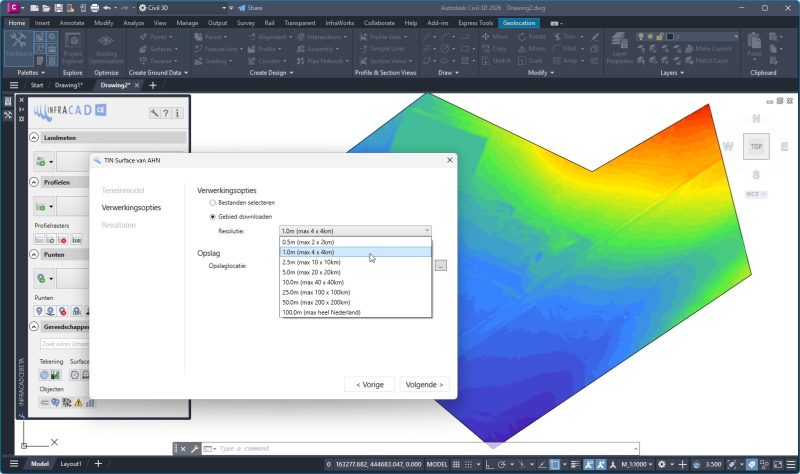Open workspace switching gear in status bar

pyautogui.click(x=662, y=464)
